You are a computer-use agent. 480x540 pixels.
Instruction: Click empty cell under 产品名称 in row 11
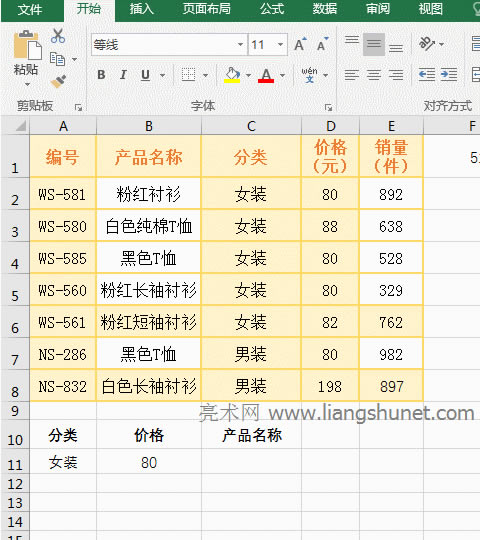pos(251,462)
